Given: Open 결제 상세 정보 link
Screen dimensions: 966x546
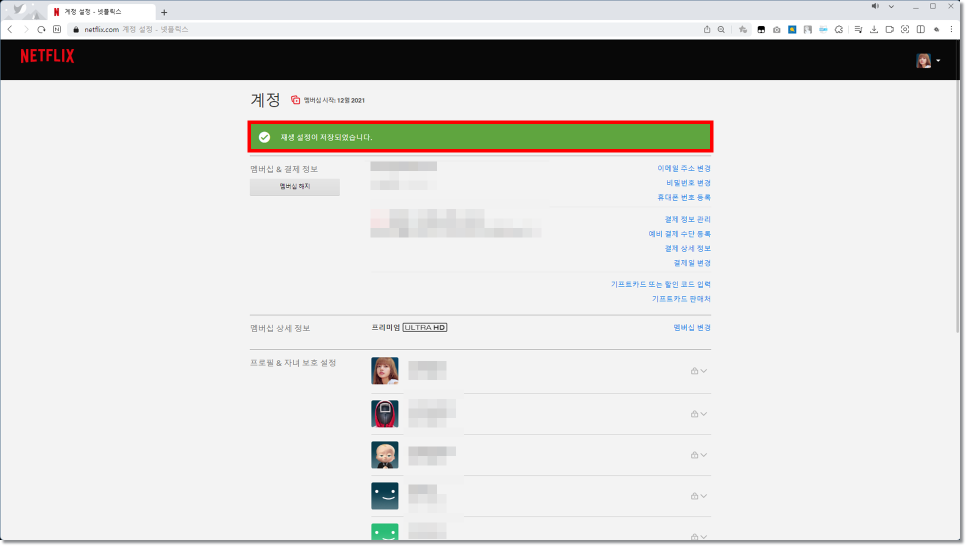Looking at the screenshot, I should [x=688, y=248].
